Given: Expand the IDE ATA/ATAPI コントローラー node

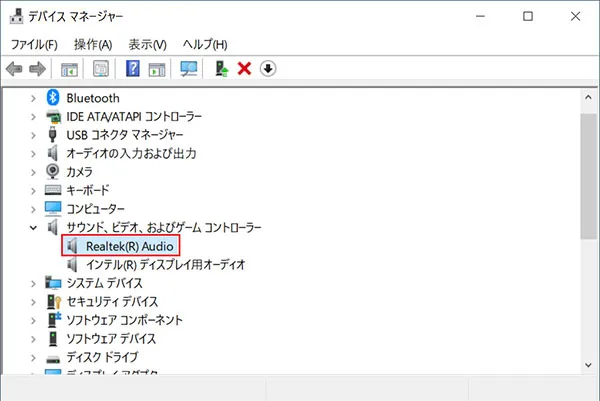Looking at the screenshot, I should pos(33,117).
